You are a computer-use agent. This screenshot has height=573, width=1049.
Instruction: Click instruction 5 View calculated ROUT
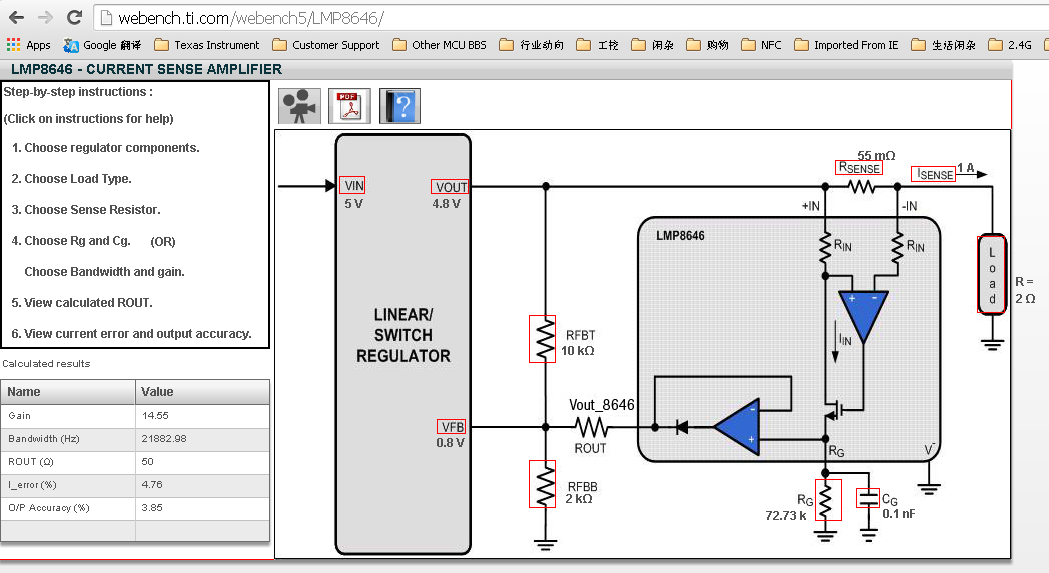click(x=82, y=303)
